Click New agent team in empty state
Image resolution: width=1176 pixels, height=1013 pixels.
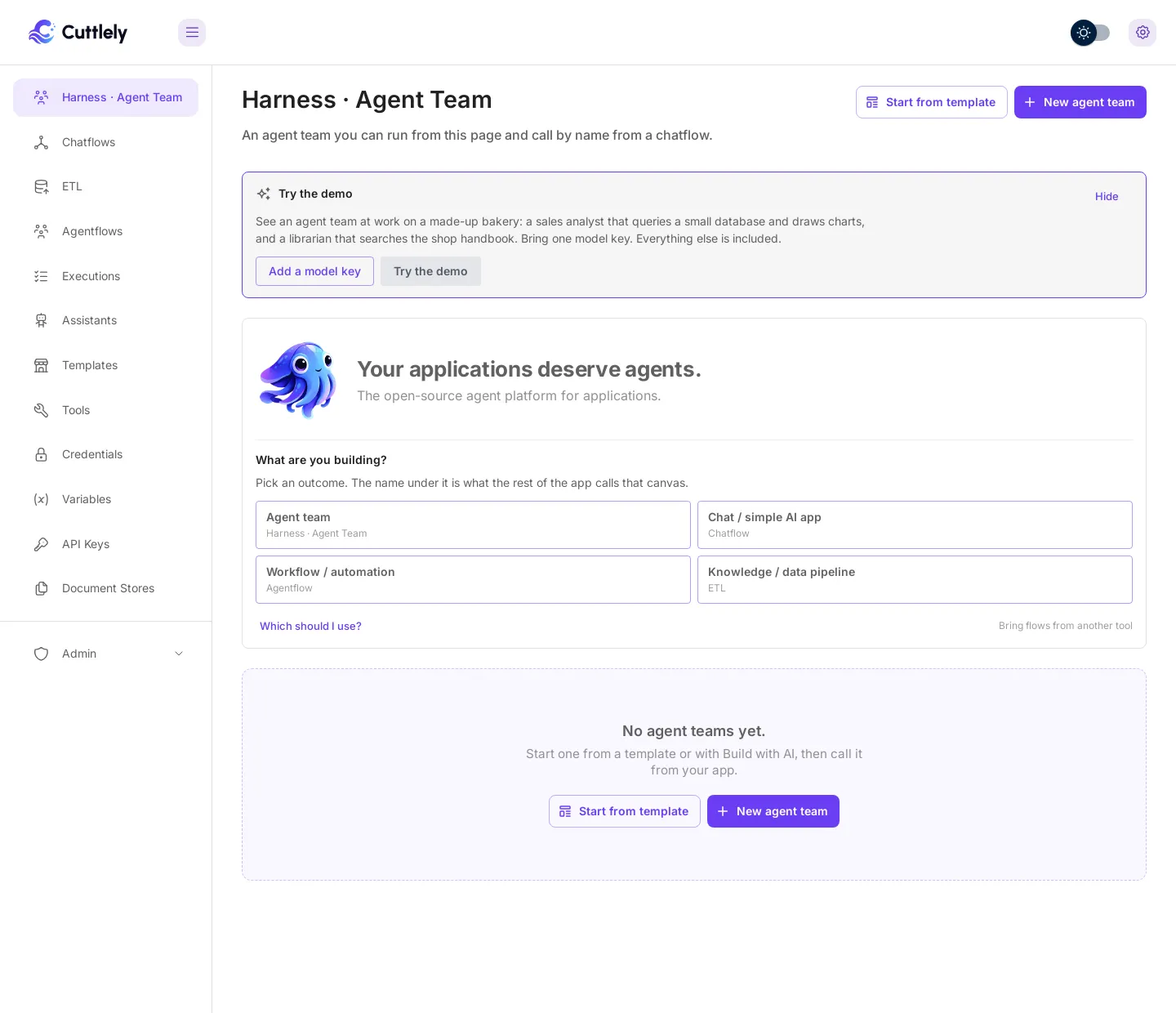773,811
